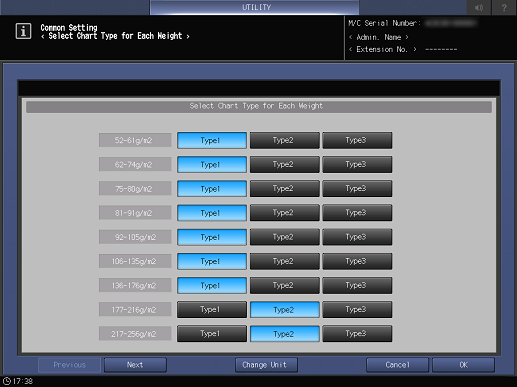Click the 17:38 time display
517x387 pixels.
[x=23, y=381]
